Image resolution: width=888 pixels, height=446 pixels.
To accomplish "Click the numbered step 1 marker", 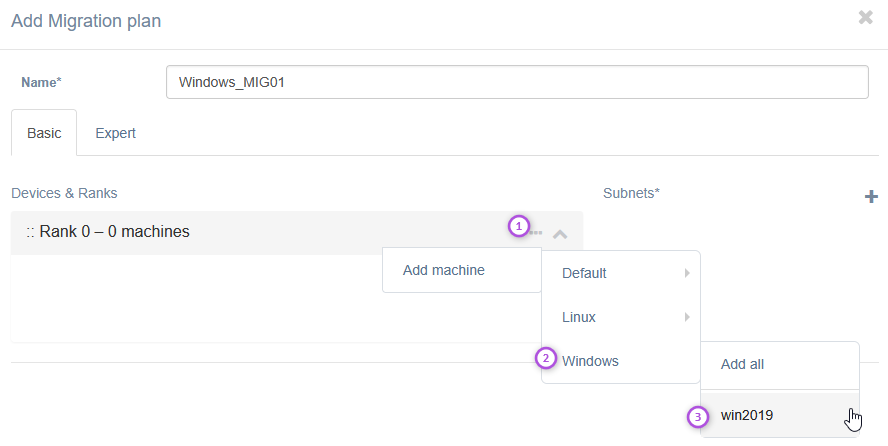I will pos(517,226).
